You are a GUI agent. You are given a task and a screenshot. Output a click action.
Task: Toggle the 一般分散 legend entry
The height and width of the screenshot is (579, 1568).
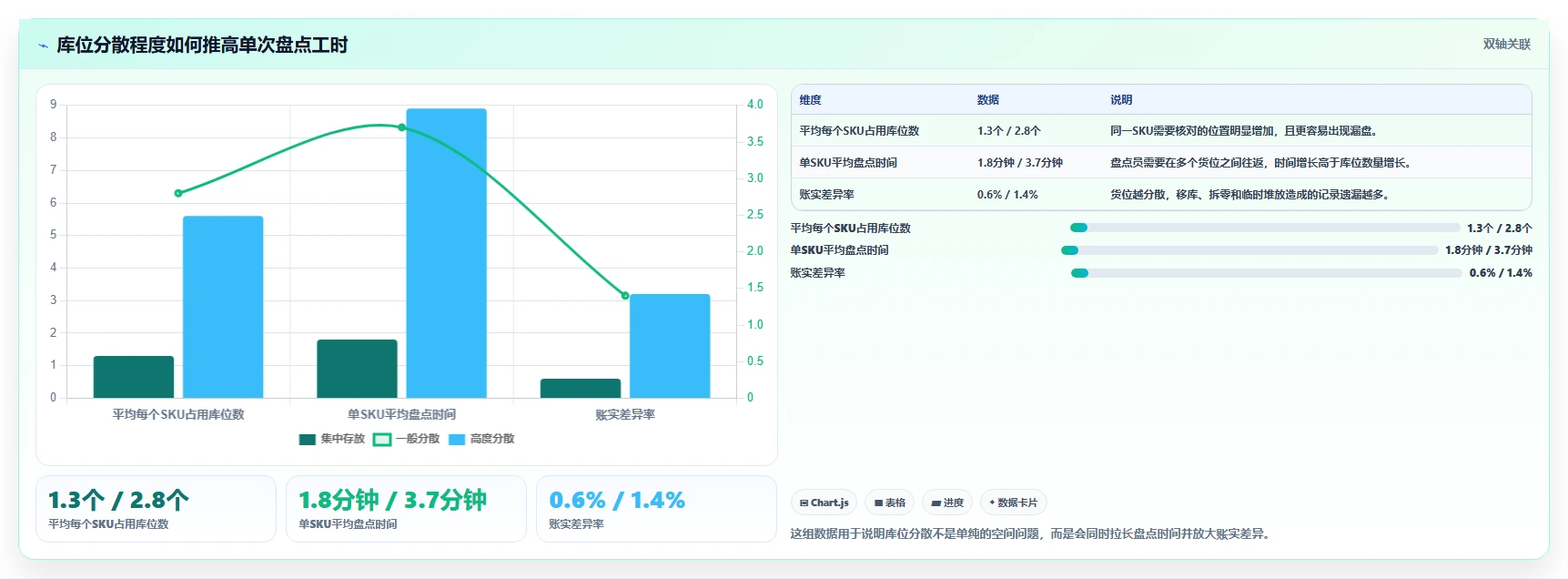coord(406,439)
